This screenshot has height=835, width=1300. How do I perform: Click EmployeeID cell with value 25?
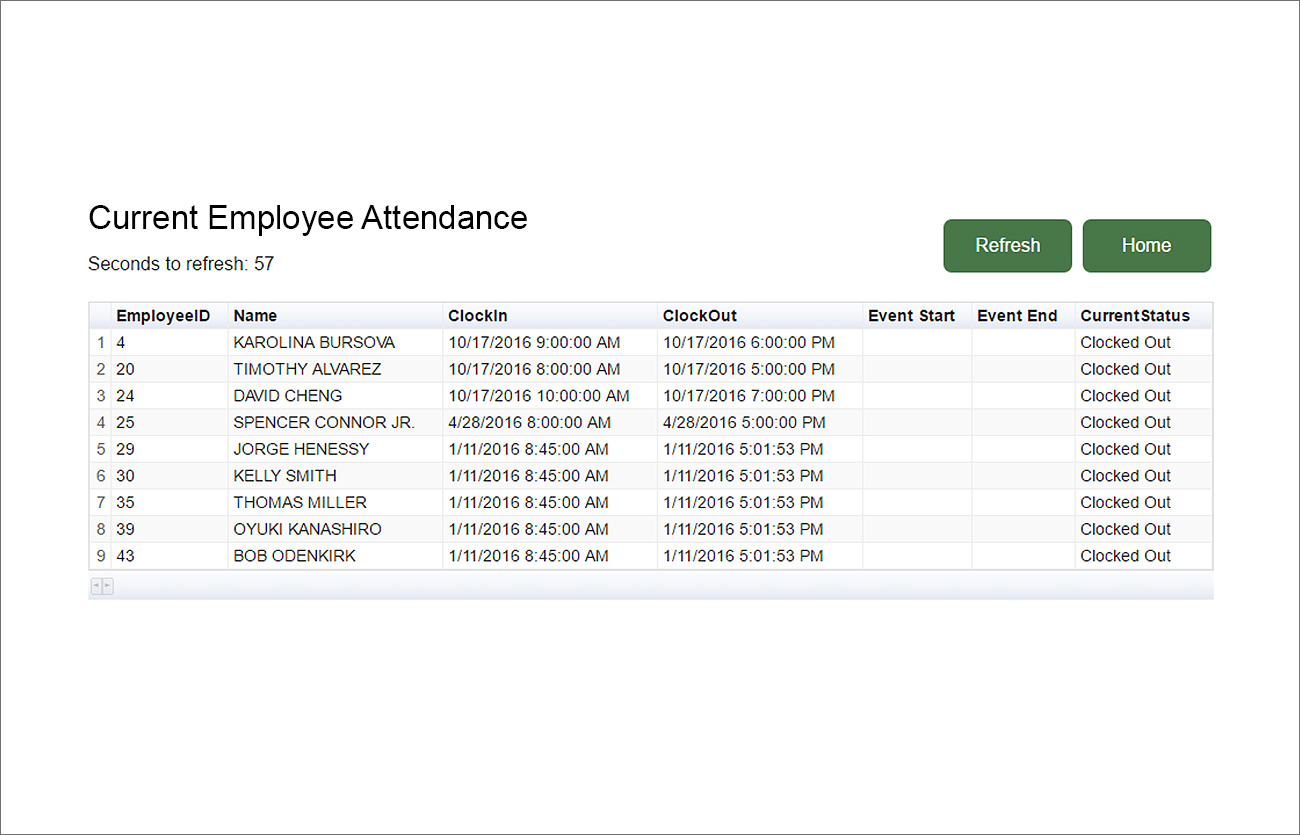(x=169, y=423)
